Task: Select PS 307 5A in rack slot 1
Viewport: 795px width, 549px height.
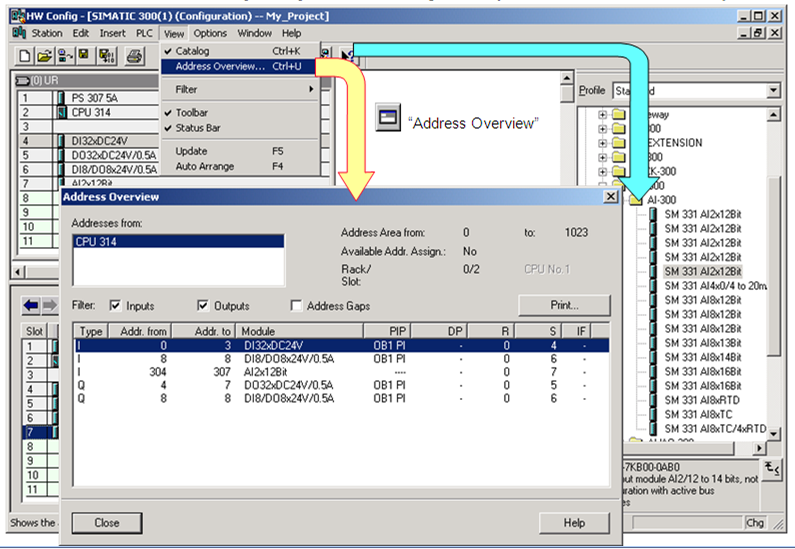Action: 95,98
